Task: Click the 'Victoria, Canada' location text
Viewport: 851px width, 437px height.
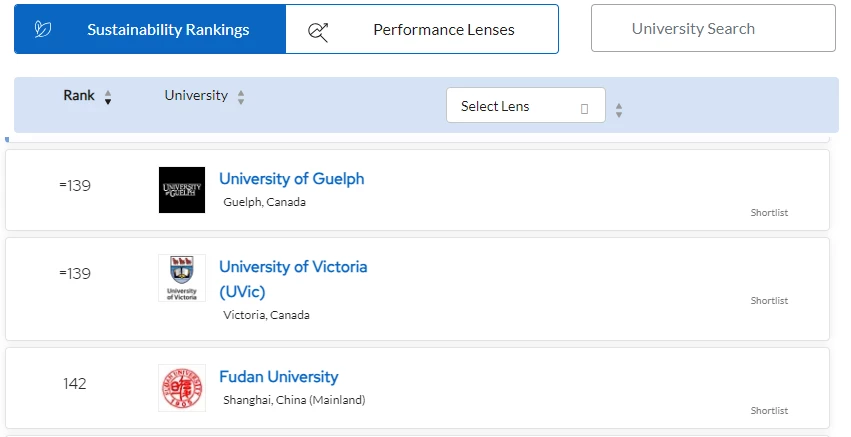Action: point(266,315)
